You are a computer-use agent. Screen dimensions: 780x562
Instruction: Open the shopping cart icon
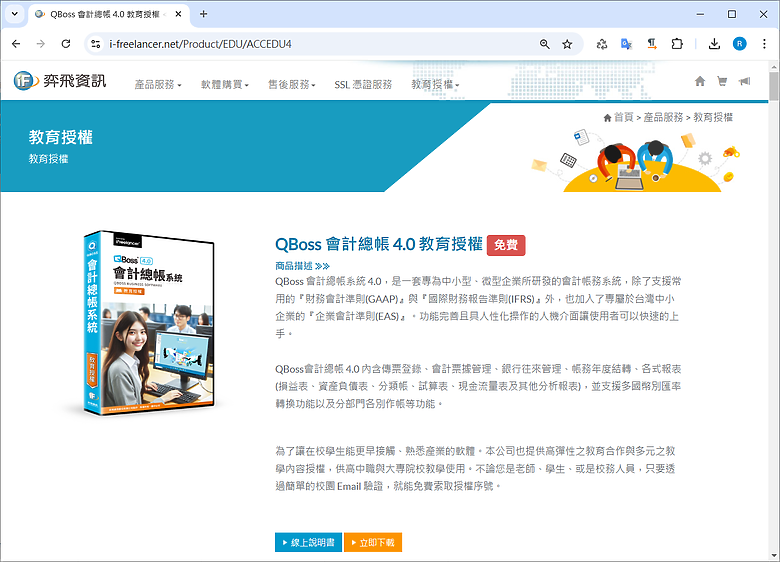point(722,81)
